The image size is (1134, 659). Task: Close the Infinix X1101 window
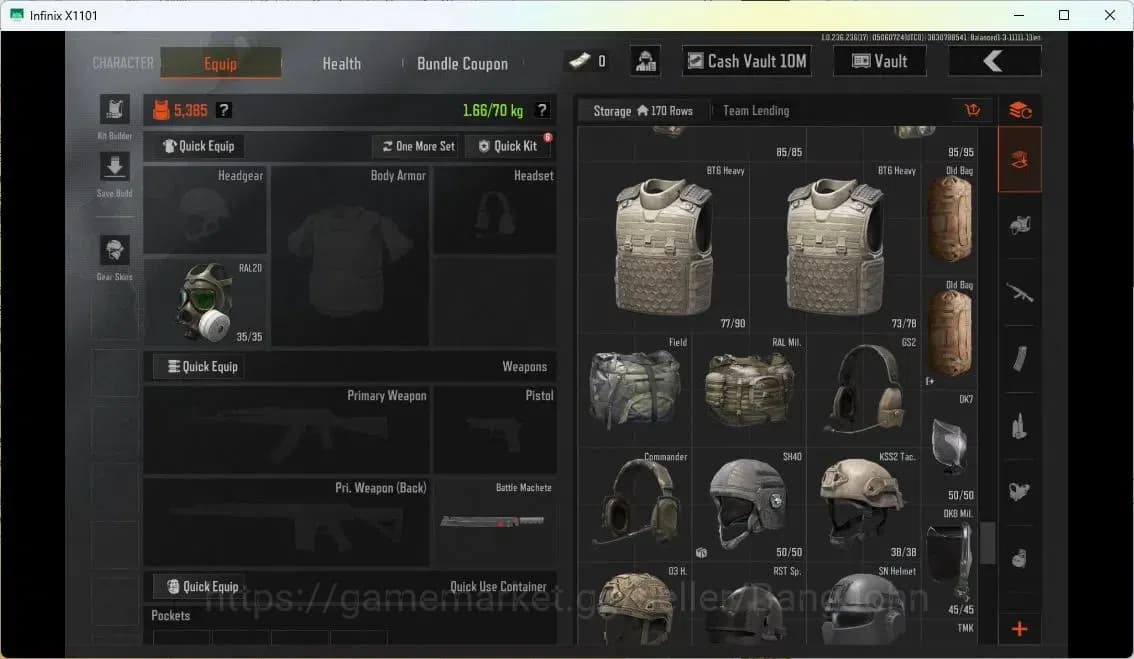pos(1110,15)
